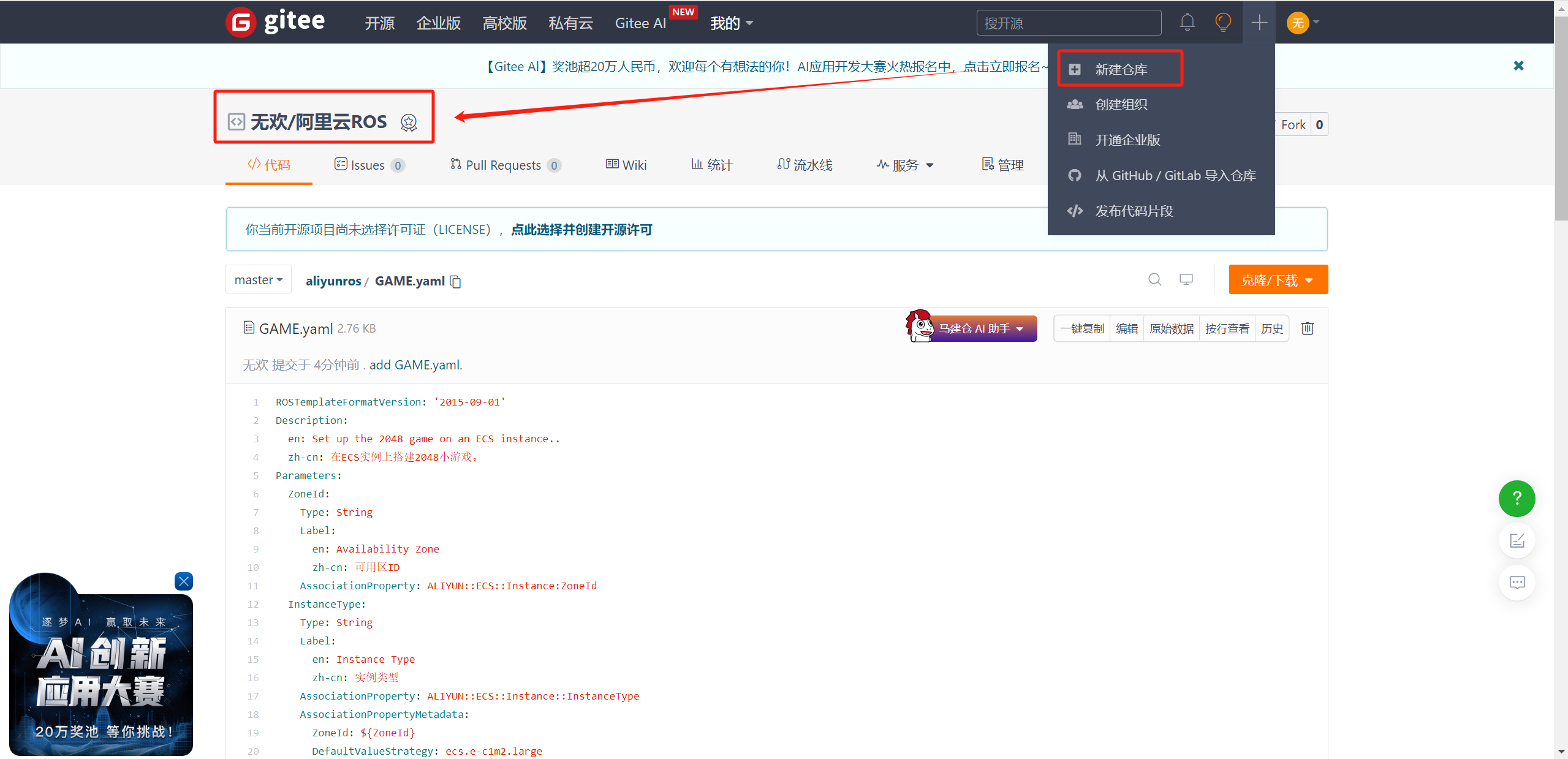The height and width of the screenshot is (759, 1568).
Task: Click the 无欢 committer name
Action: [x=256, y=365]
